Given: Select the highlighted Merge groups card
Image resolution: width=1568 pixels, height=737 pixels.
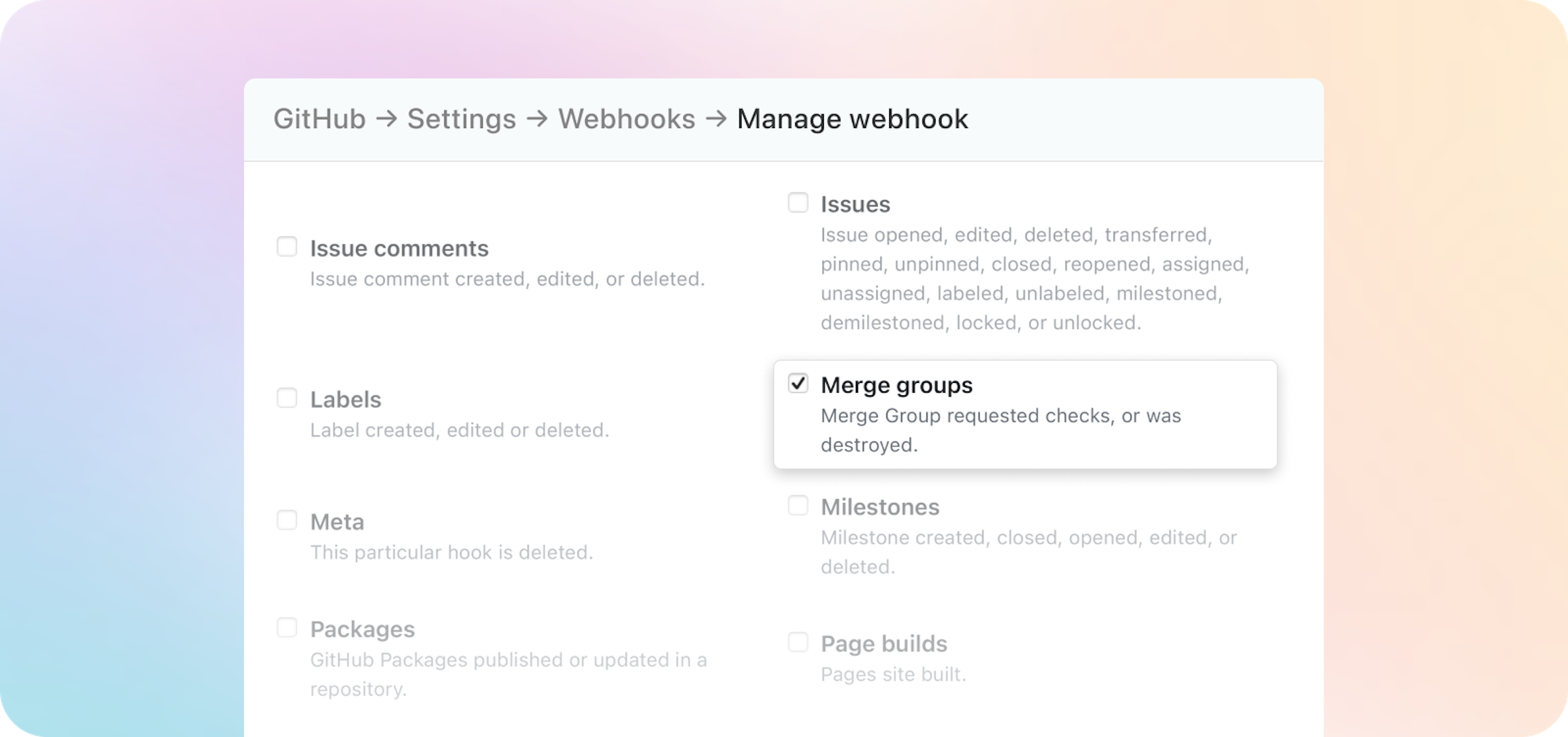Looking at the screenshot, I should pos(1024,414).
